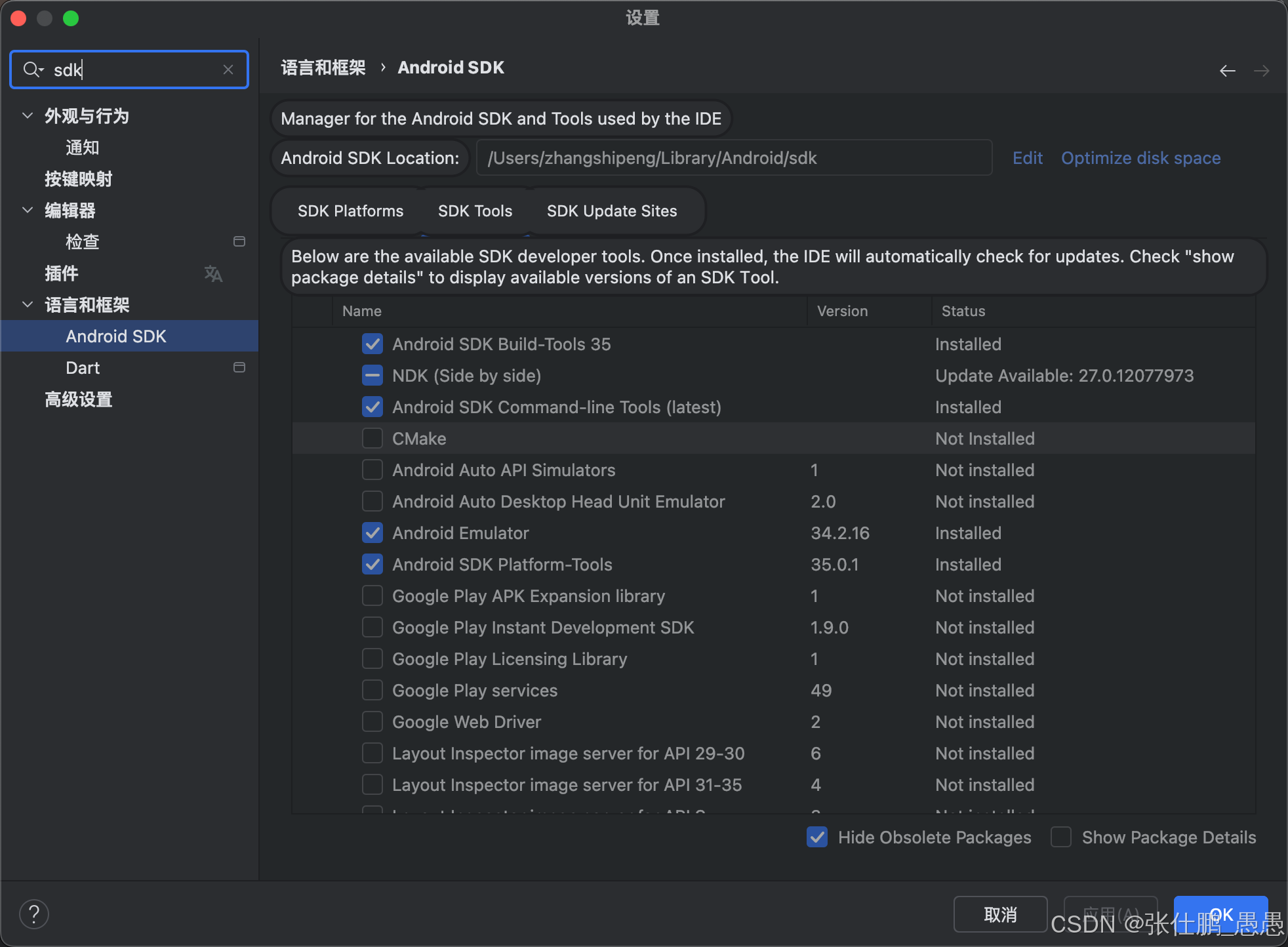The height and width of the screenshot is (947, 1288).
Task: Check the CMake checkbox
Action: (372, 438)
